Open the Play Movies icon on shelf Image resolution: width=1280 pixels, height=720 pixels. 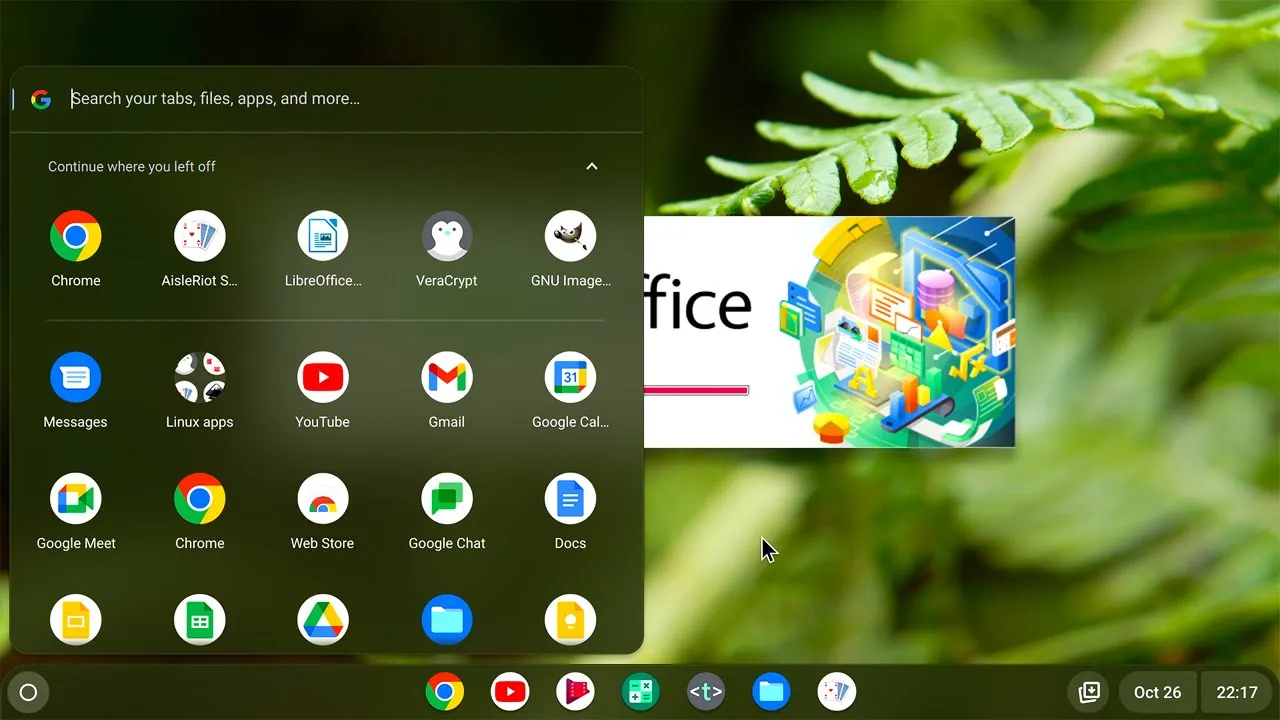click(575, 692)
